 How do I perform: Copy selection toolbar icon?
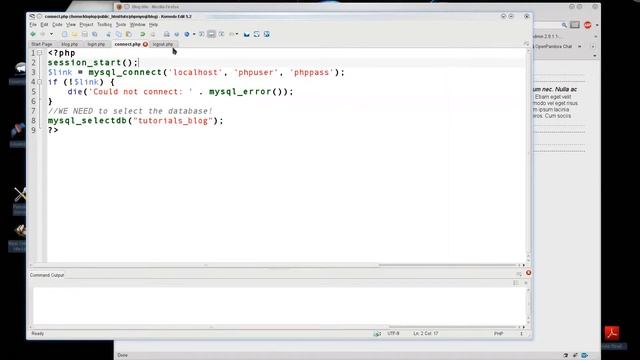[118, 34]
